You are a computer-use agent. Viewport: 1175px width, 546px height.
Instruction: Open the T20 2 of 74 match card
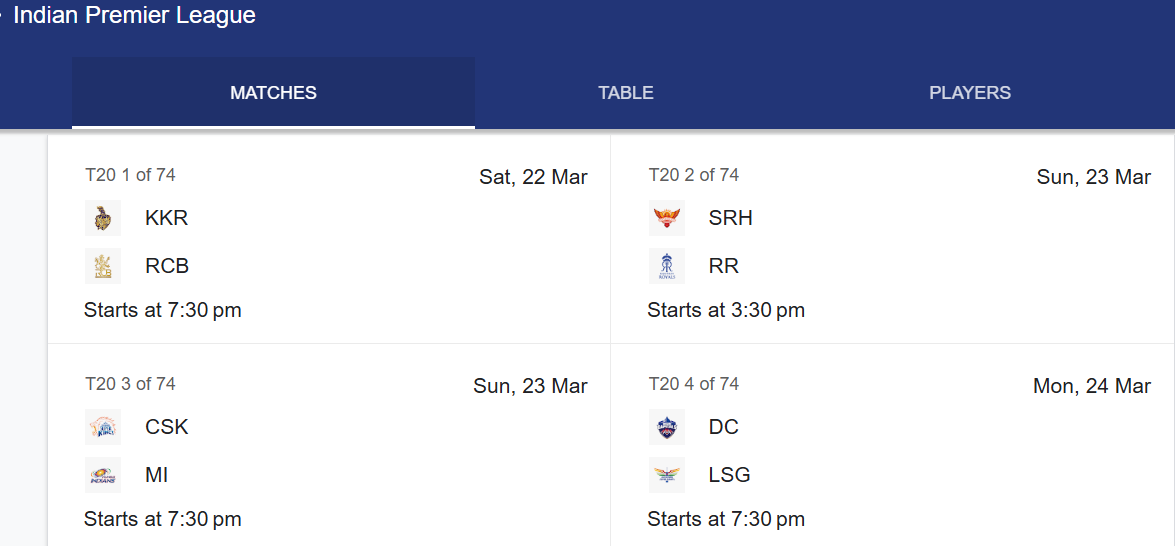pos(892,239)
